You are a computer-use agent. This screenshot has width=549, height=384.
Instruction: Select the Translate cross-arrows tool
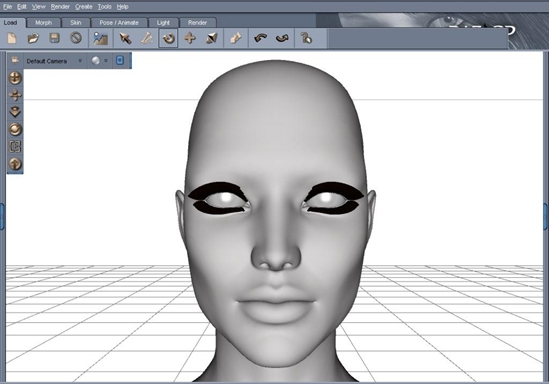tap(190, 38)
